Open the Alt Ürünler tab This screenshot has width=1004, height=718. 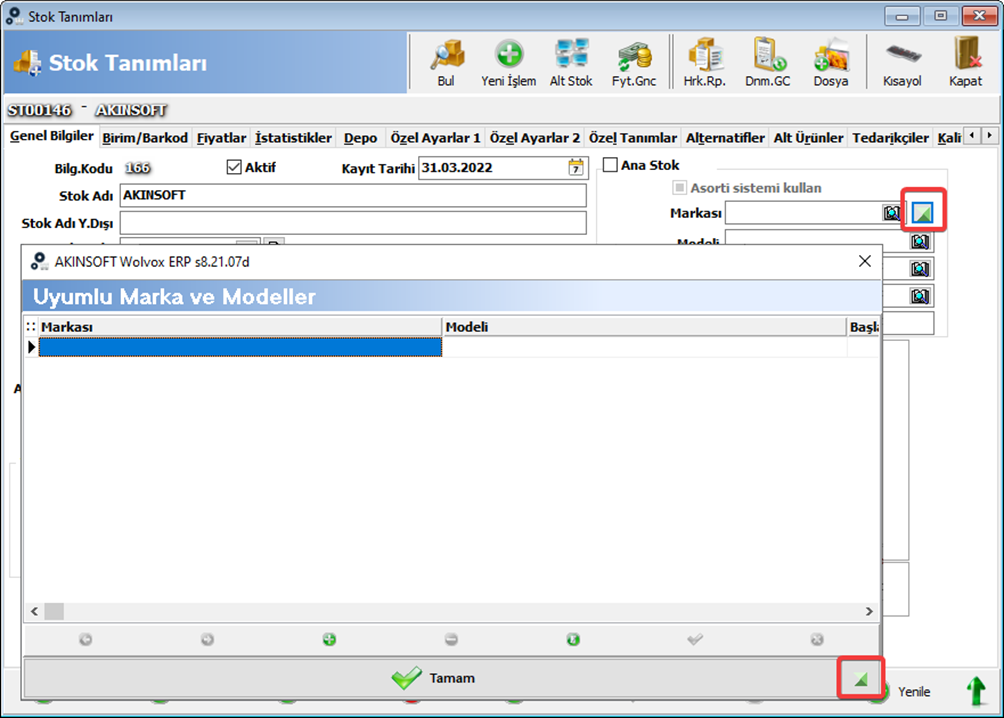pyautogui.click(x=809, y=138)
